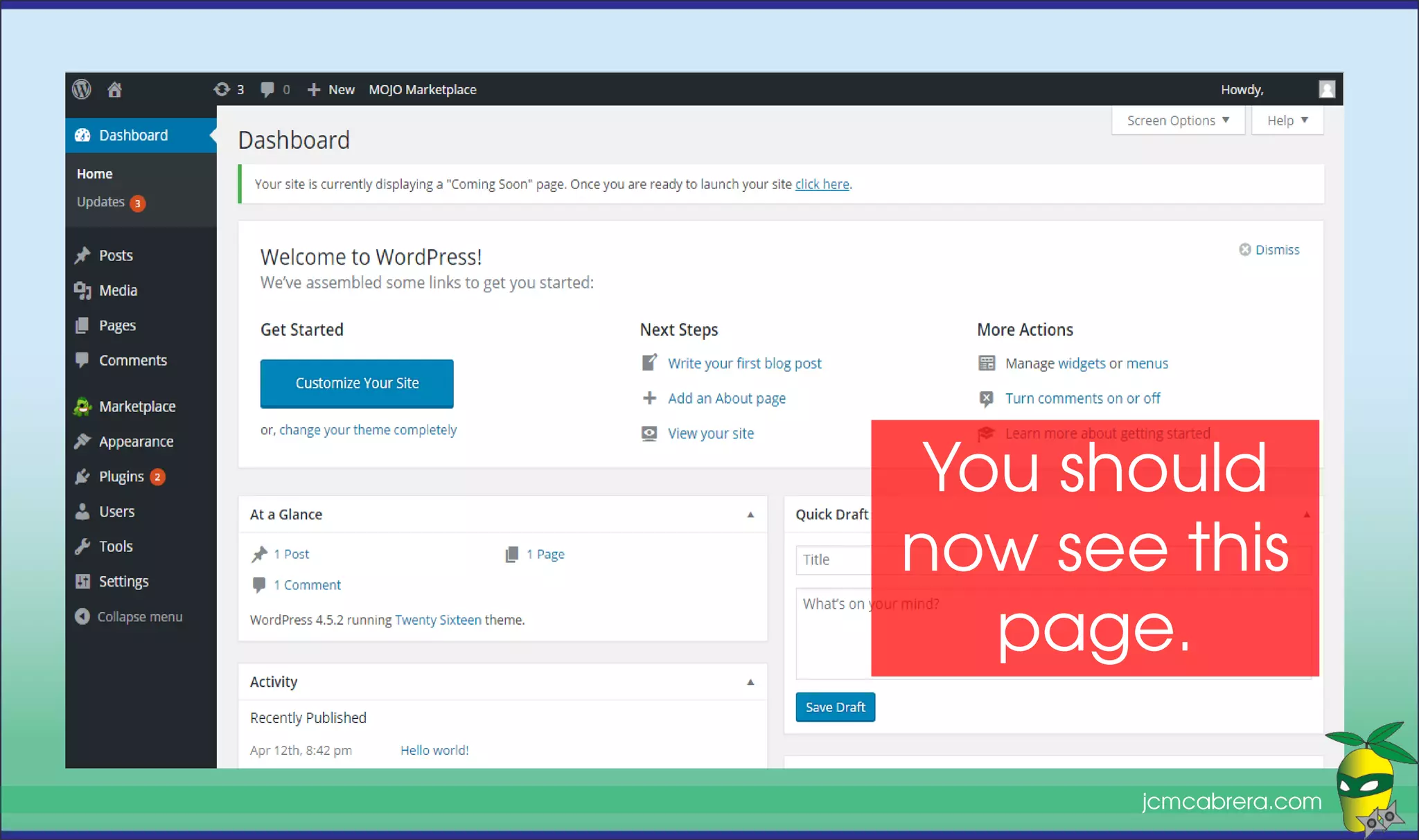This screenshot has height=840, width=1419.
Task: Click change your theme completely link
Action: click(x=368, y=430)
